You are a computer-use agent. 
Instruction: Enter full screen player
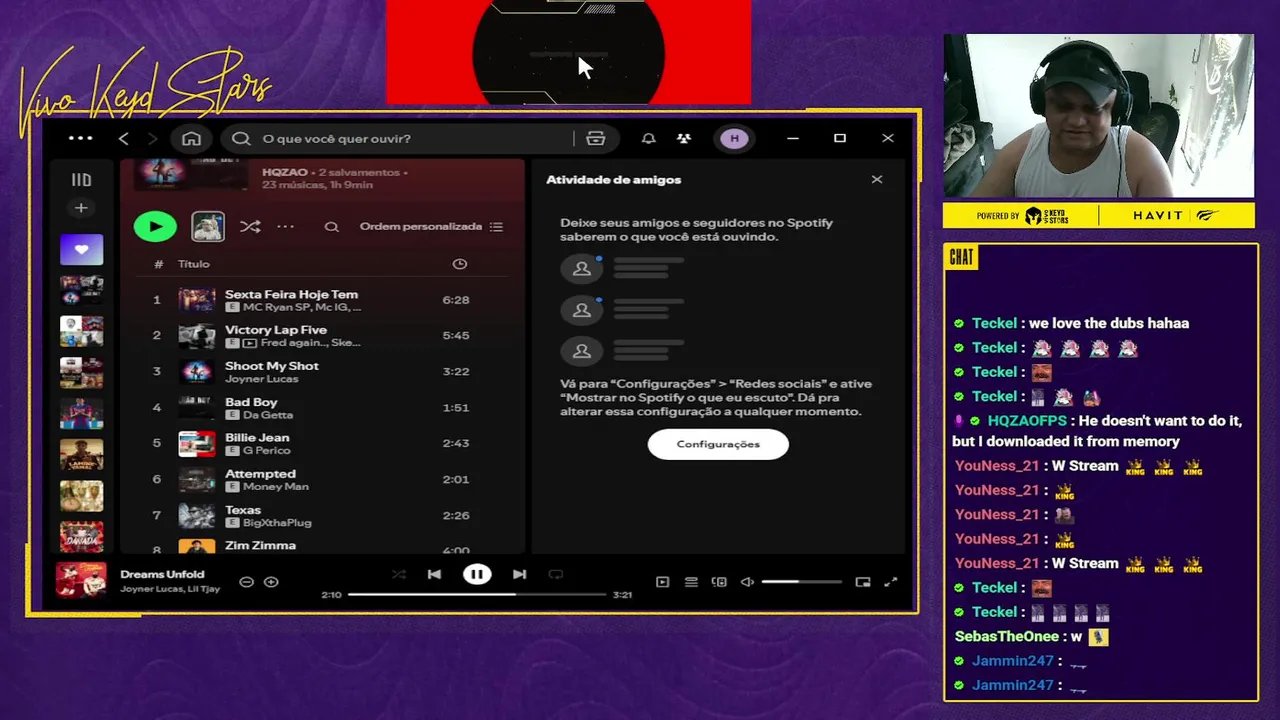point(891,582)
